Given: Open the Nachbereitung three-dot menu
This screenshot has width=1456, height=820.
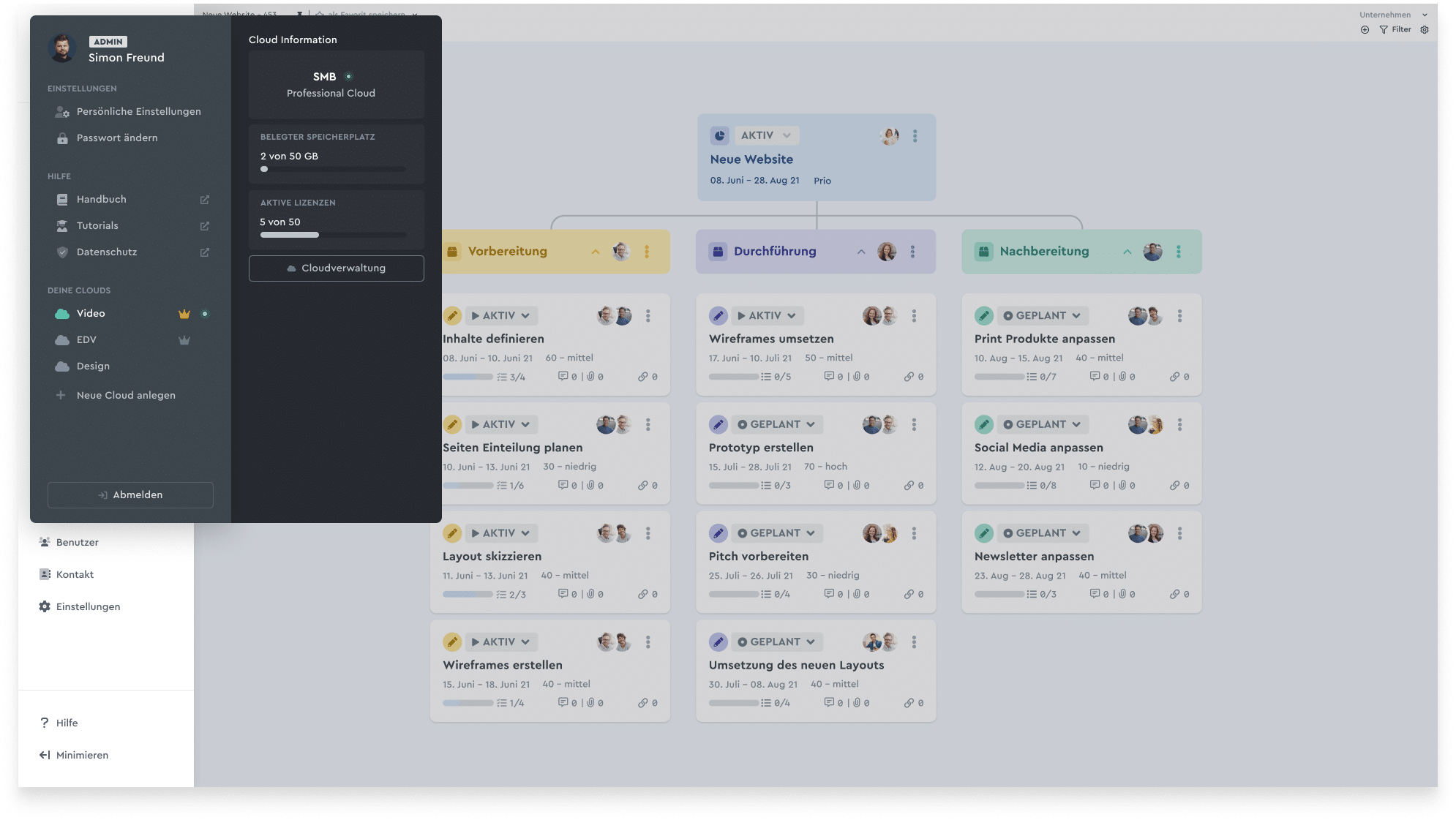Looking at the screenshot, I should click(x=1179, y=252).
